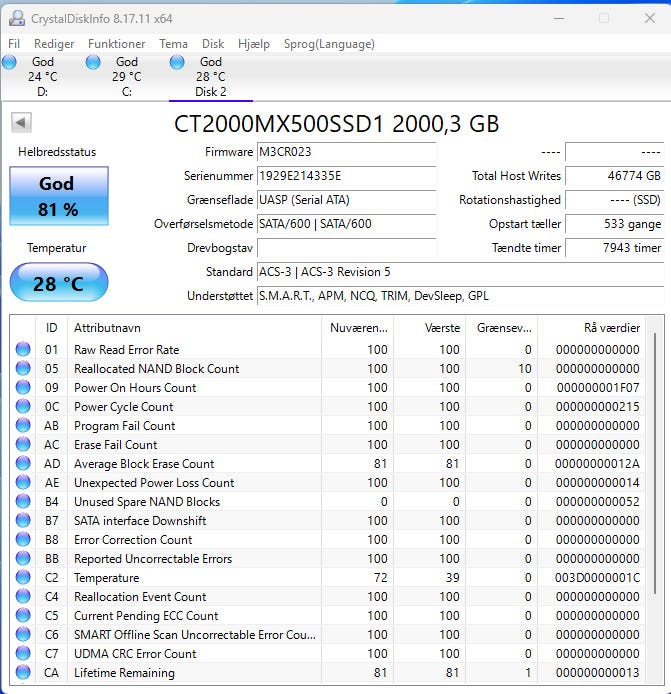The height and width of the screenshot is (694, 671).
Task: Click the Serienummer value field
Action: coord(346,176)
